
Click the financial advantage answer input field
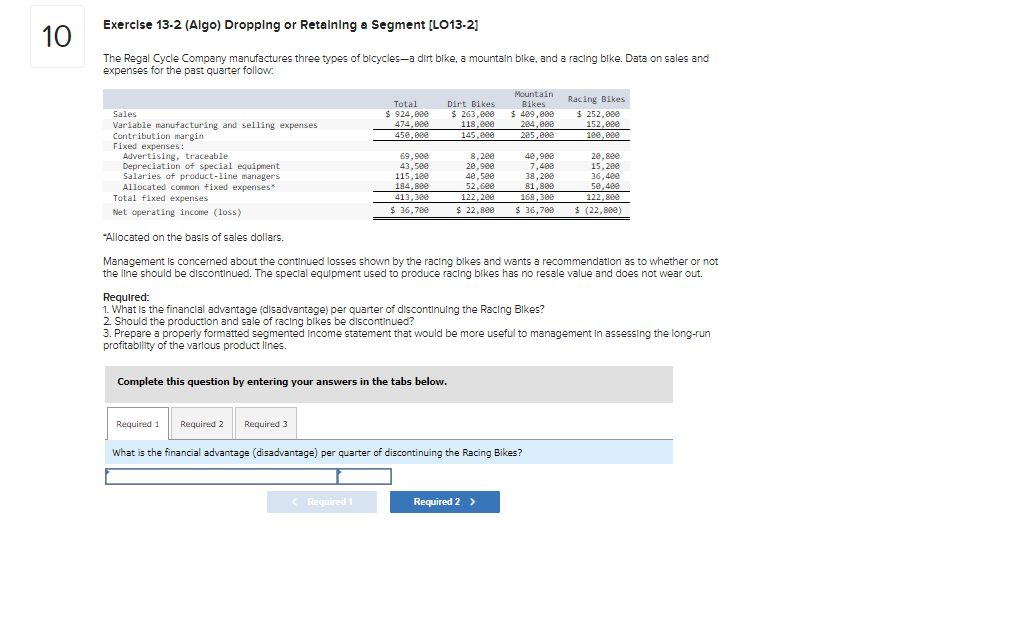(220, 475)
